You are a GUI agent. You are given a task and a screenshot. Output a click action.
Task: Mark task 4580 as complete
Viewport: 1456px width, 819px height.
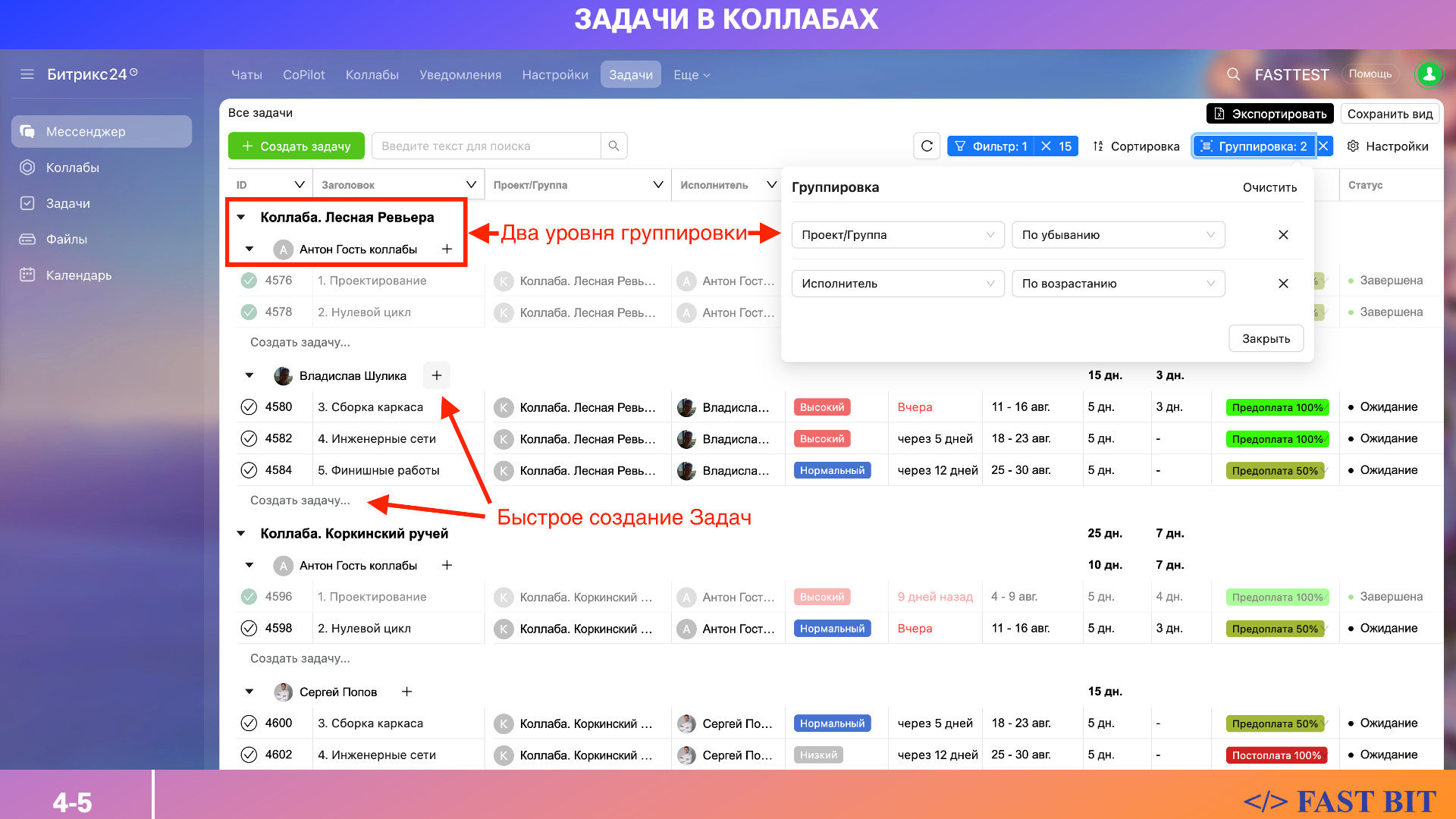249,407
